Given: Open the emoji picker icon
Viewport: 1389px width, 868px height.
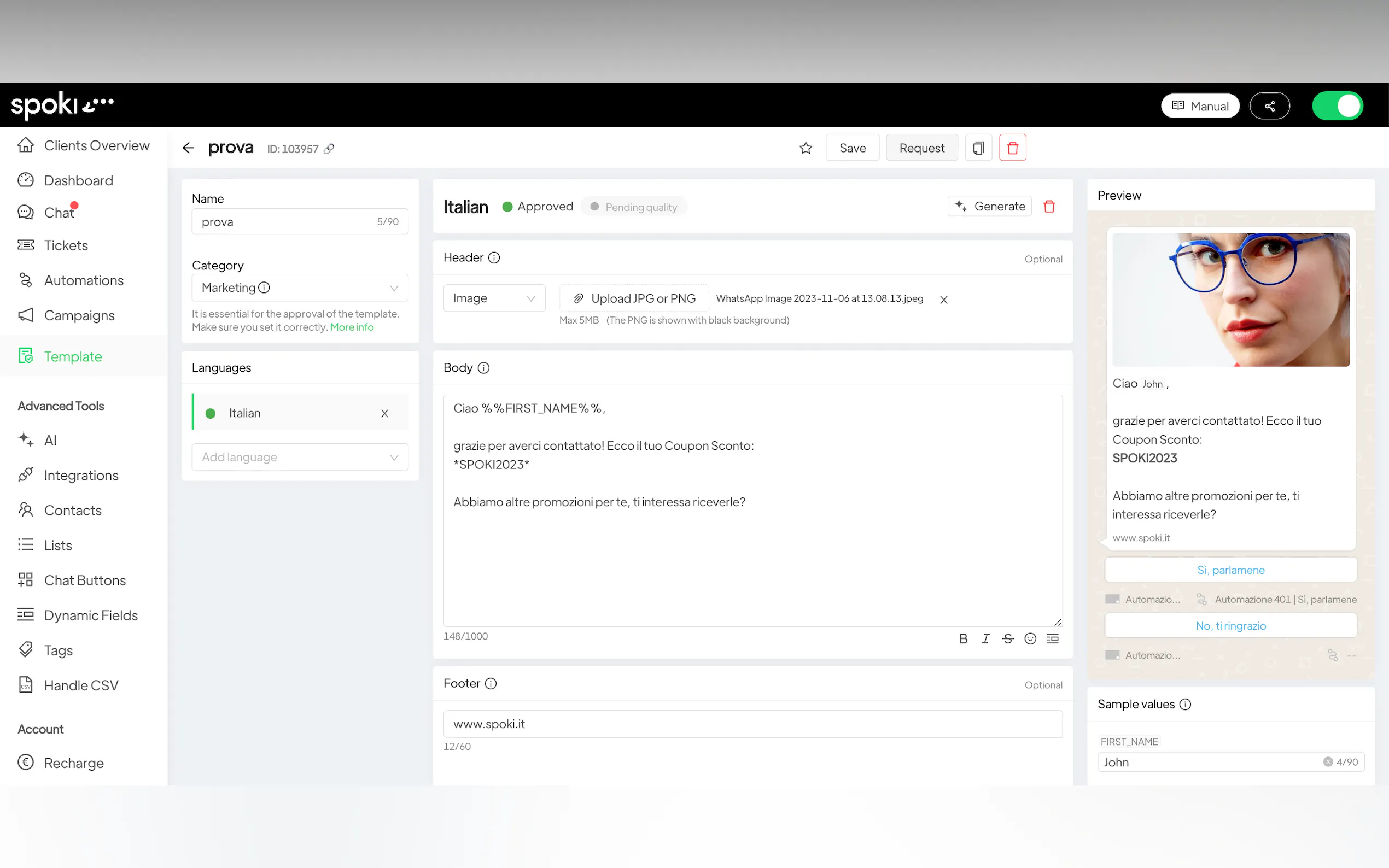Looking at the screenshot, I should pyautogui.click(x=1030, y=638).
